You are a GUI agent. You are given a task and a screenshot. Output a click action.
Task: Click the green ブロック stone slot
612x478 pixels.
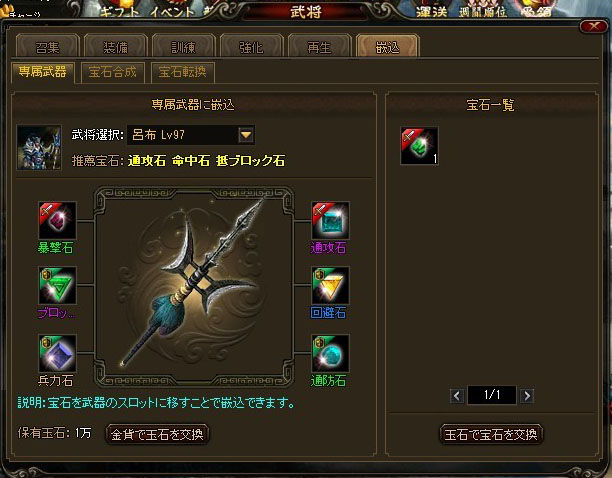pos(57,286)
